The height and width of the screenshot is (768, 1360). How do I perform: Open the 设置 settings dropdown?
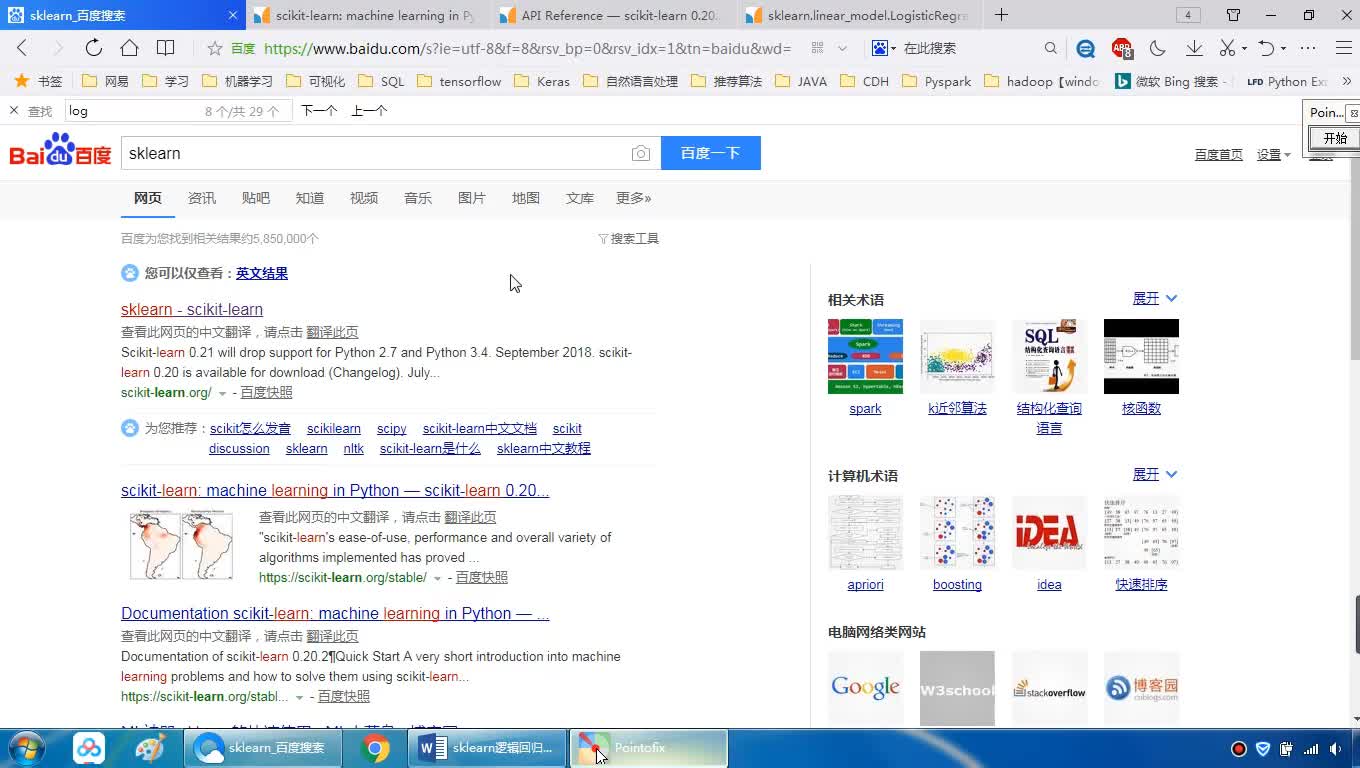point(1273,154)
